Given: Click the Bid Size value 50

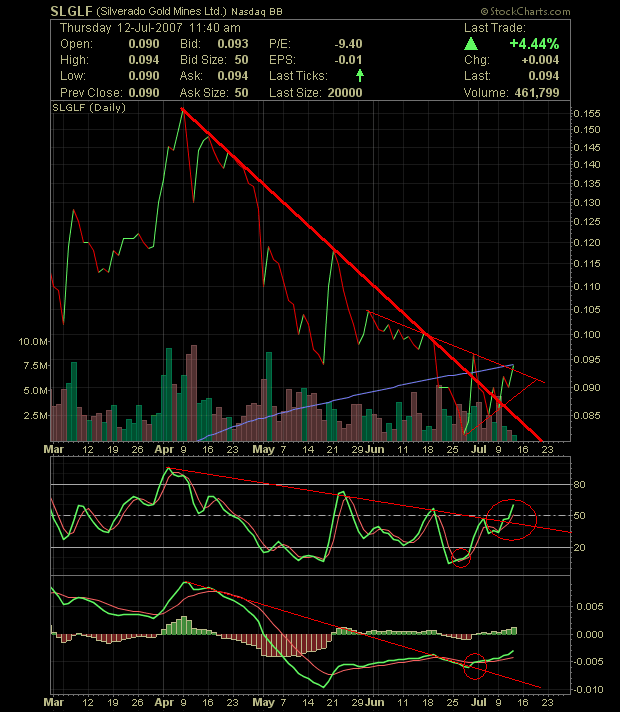Looking at the screenshot, I should click(x=241, y=60).
